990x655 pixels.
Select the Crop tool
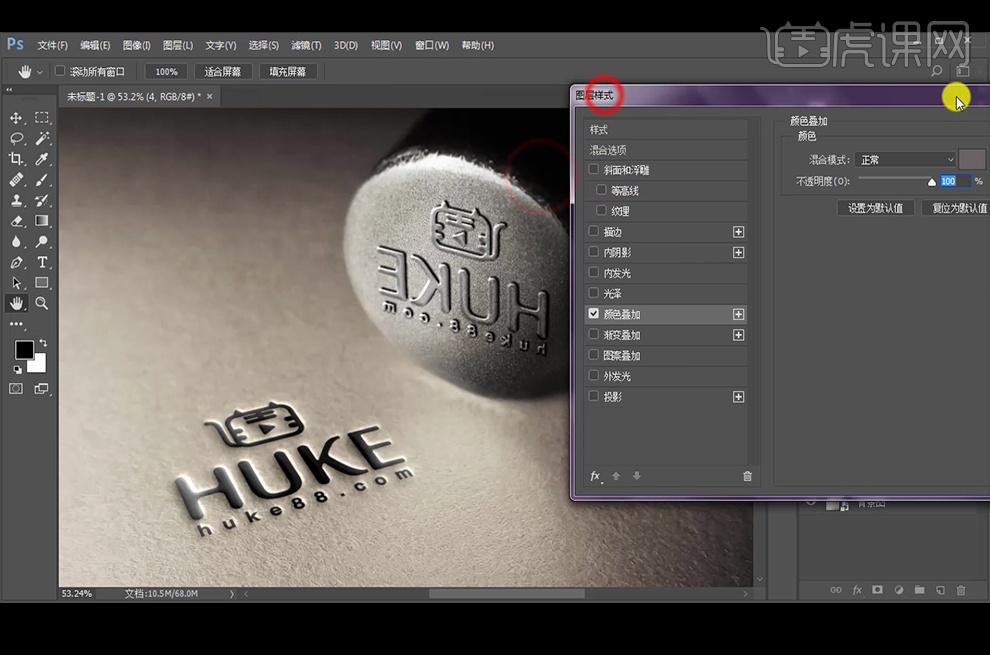pyautogui.click(x=16, y=159)
